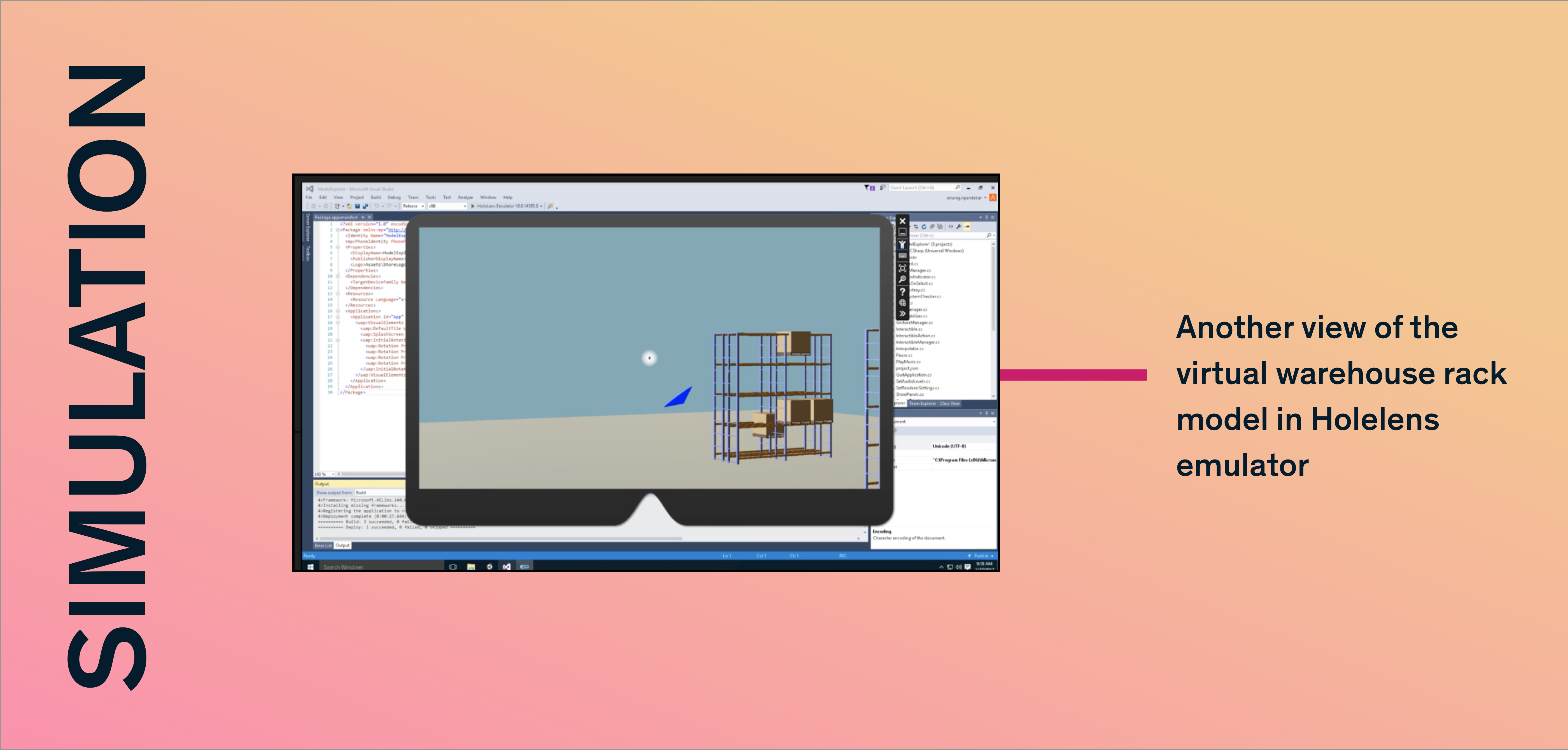Click the emulator zoom magnifier icon

(x=903, y=279)
